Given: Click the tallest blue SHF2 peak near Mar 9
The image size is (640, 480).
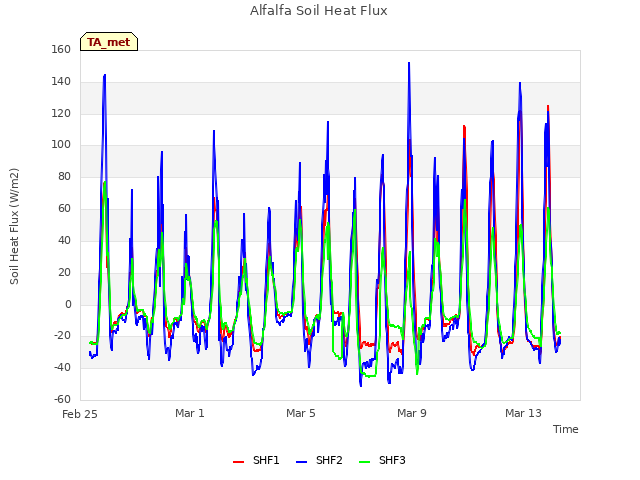Looking at the screenshot, I should tap(409, 64).
